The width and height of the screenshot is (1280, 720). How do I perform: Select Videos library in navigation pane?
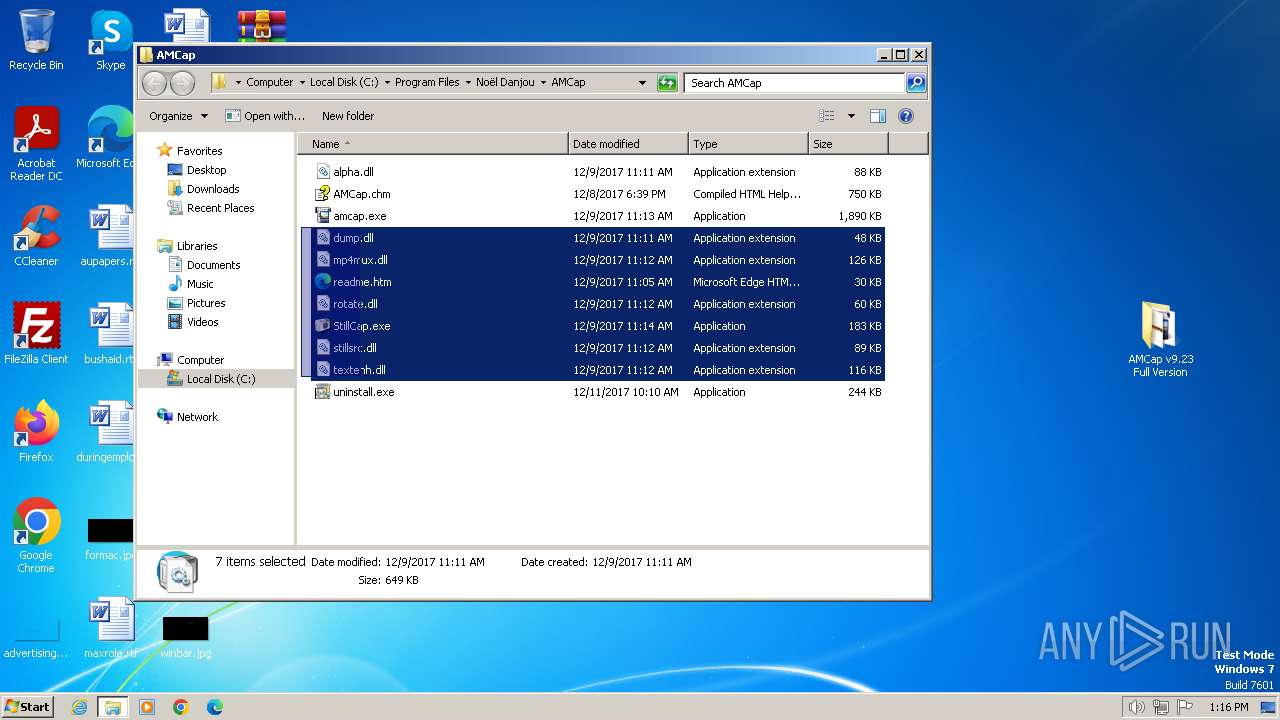click(x=202, y=322)
